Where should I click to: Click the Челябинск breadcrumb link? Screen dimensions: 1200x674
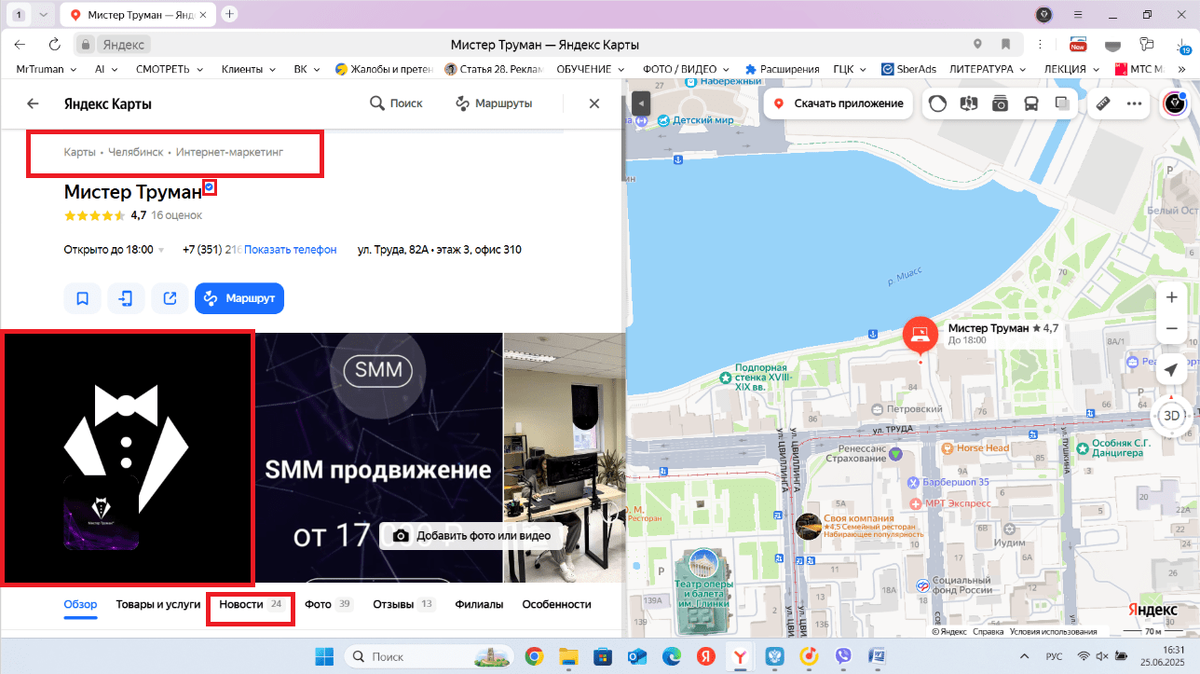pos(136,152)
